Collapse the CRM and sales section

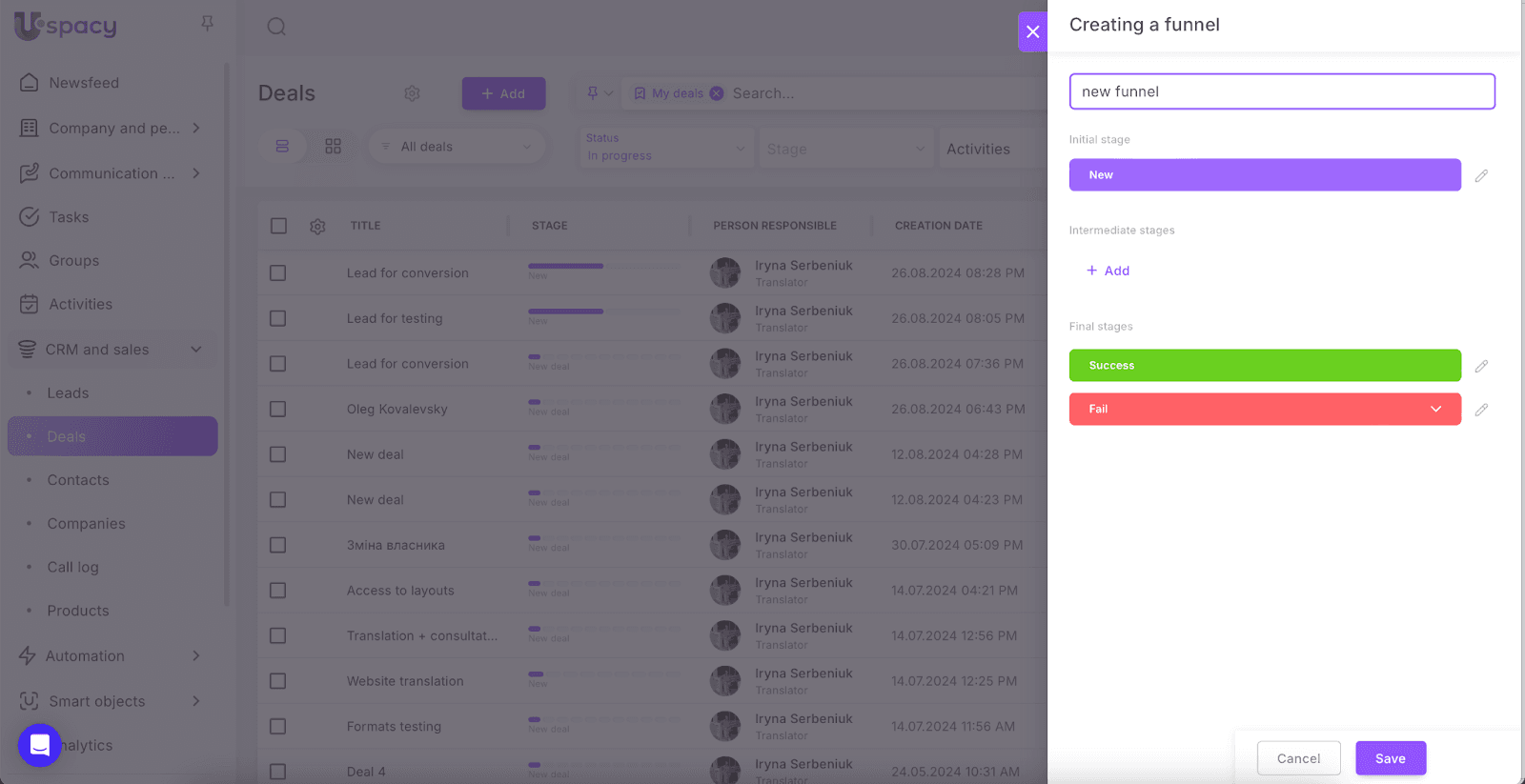tap(196, 350)
